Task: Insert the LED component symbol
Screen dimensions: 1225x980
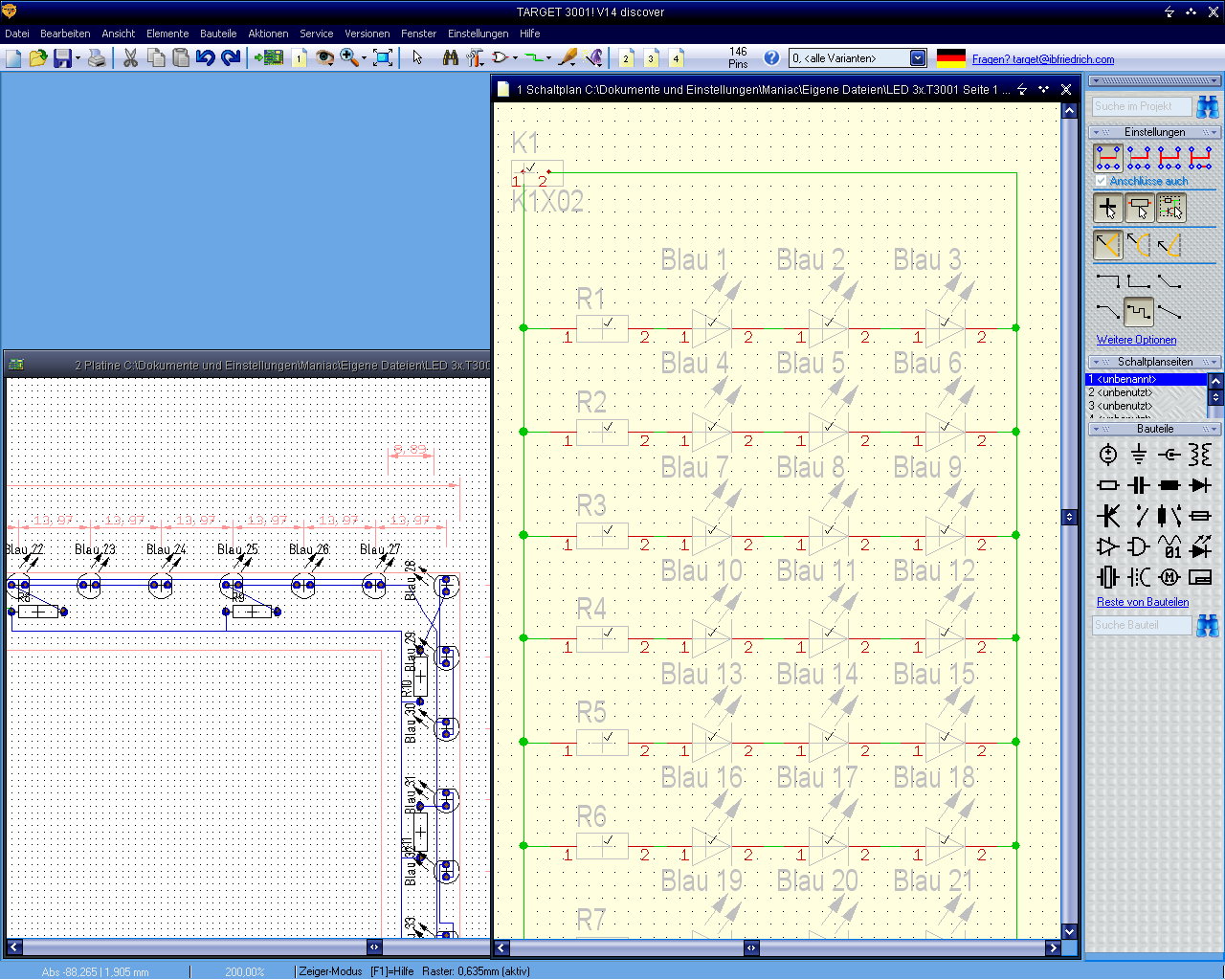Action: click(x=1200, y=547)
